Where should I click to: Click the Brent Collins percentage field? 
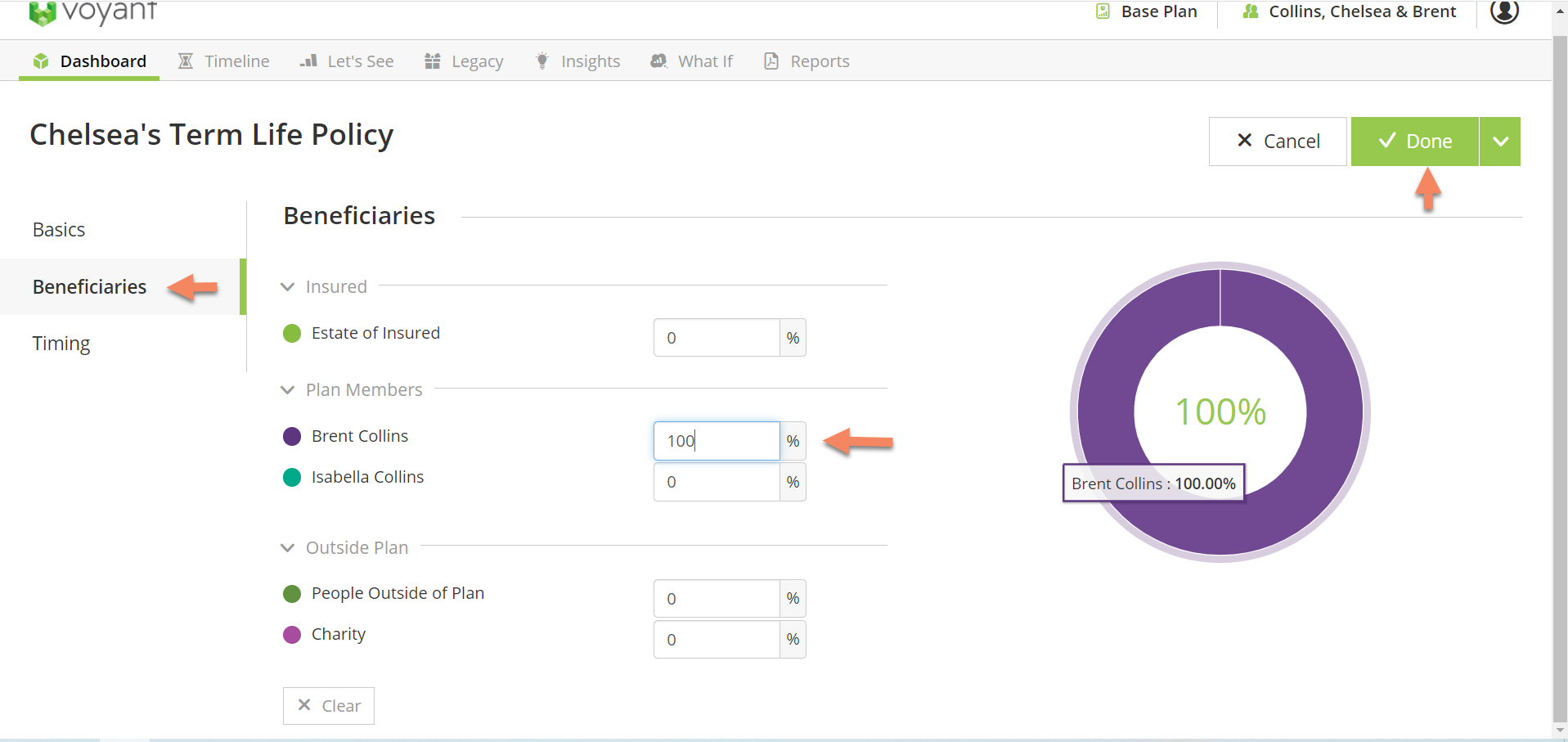click(717, 441)
